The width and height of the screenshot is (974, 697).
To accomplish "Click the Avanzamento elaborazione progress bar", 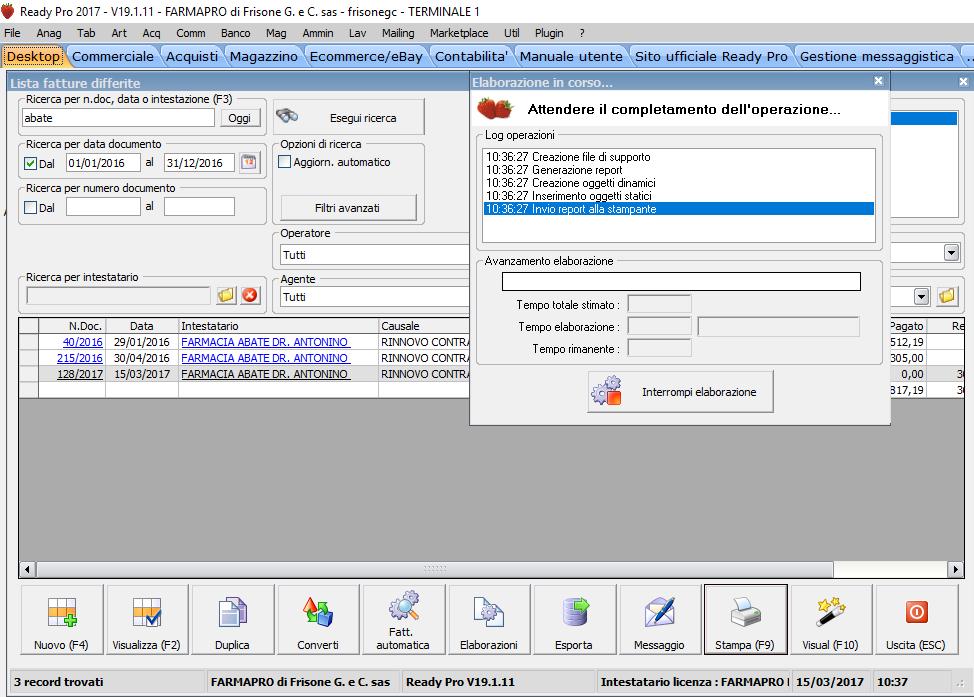I will coord(681,281).
